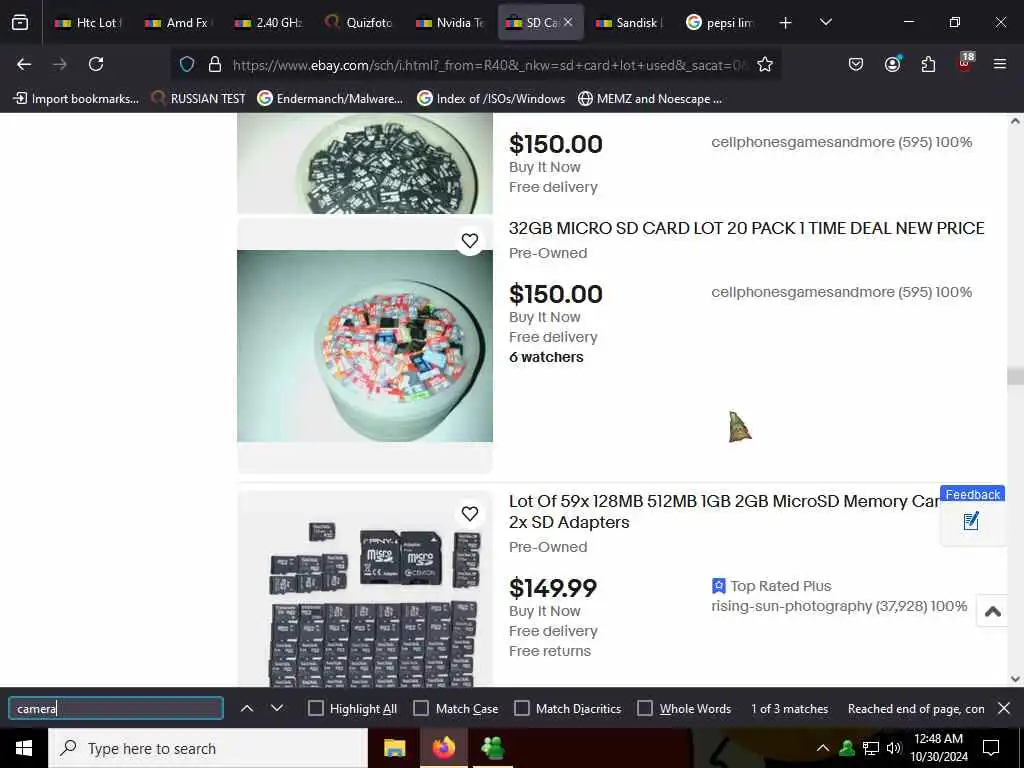
Task: Open Firefox hamburger application menu
Action: 999,64
